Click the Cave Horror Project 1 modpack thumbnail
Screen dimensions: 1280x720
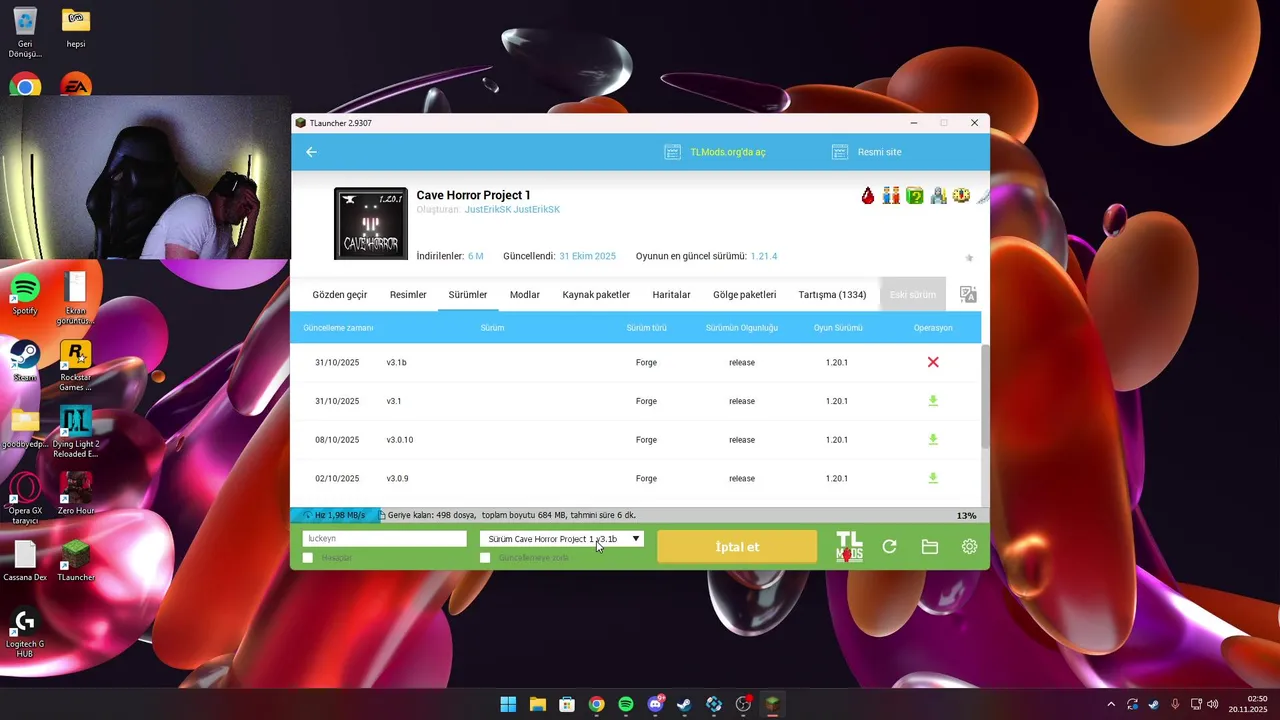pyautogui.click(x=371, y=223)
